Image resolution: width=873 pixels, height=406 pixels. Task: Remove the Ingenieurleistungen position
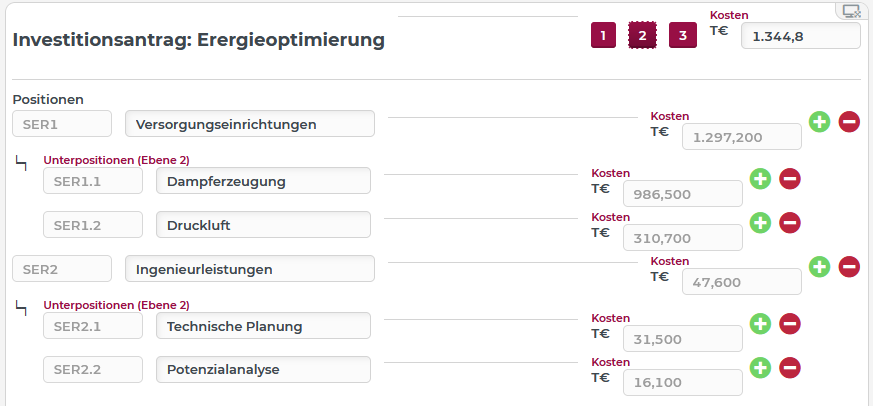(x=849, y=267)
